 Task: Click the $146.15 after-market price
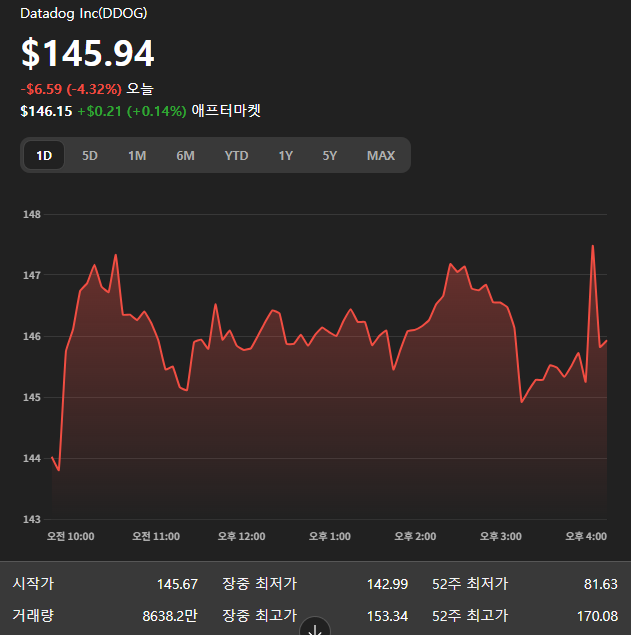[x=46, y=111]
